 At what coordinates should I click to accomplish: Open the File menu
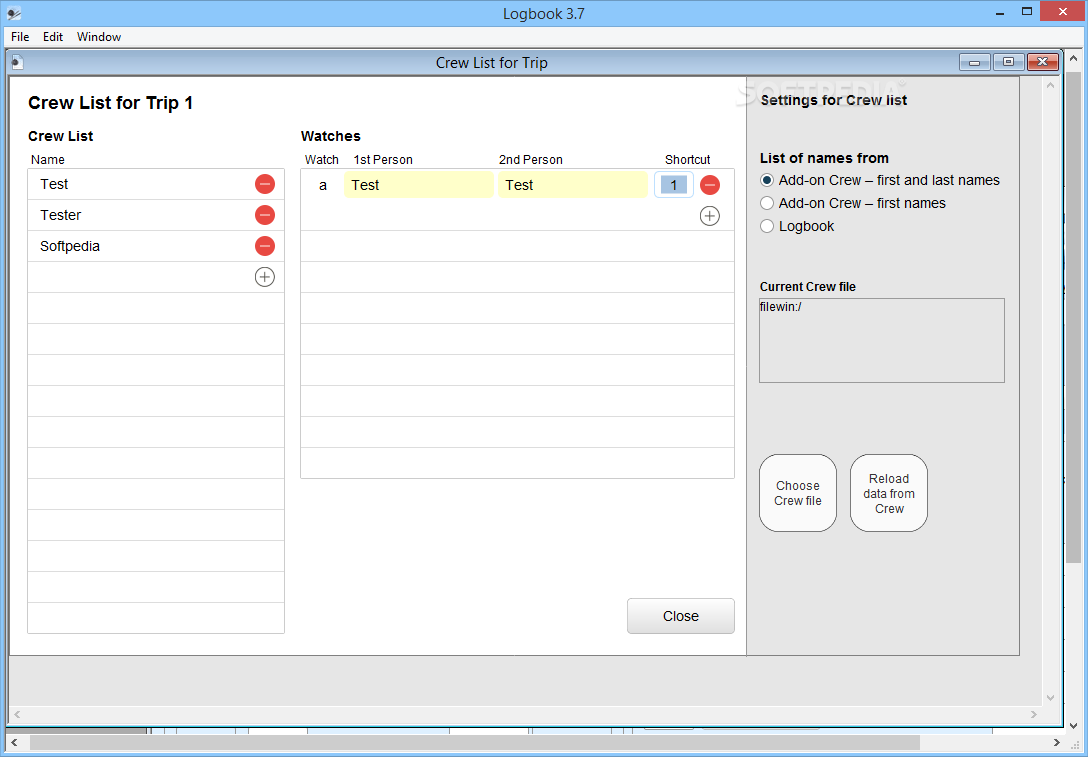(20, 37)
